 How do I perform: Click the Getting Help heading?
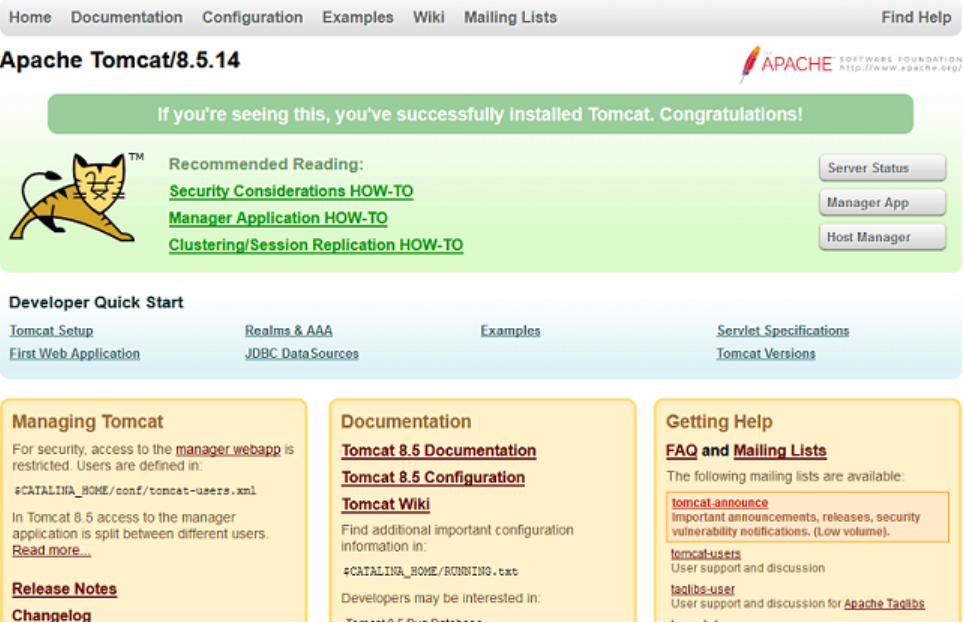click(x=719, y=422)
